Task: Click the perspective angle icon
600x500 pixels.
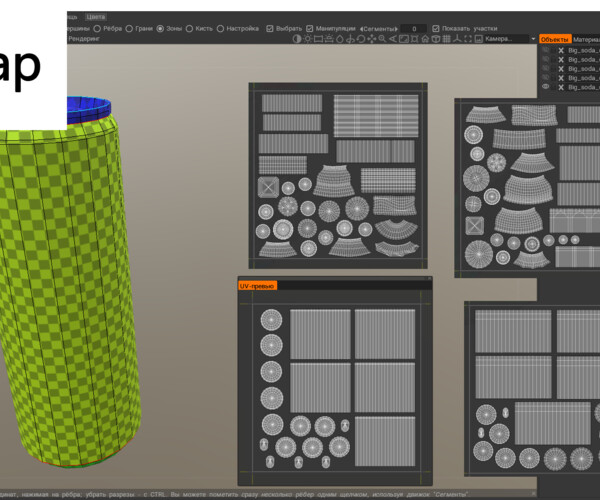Action: tap(393, 39)
